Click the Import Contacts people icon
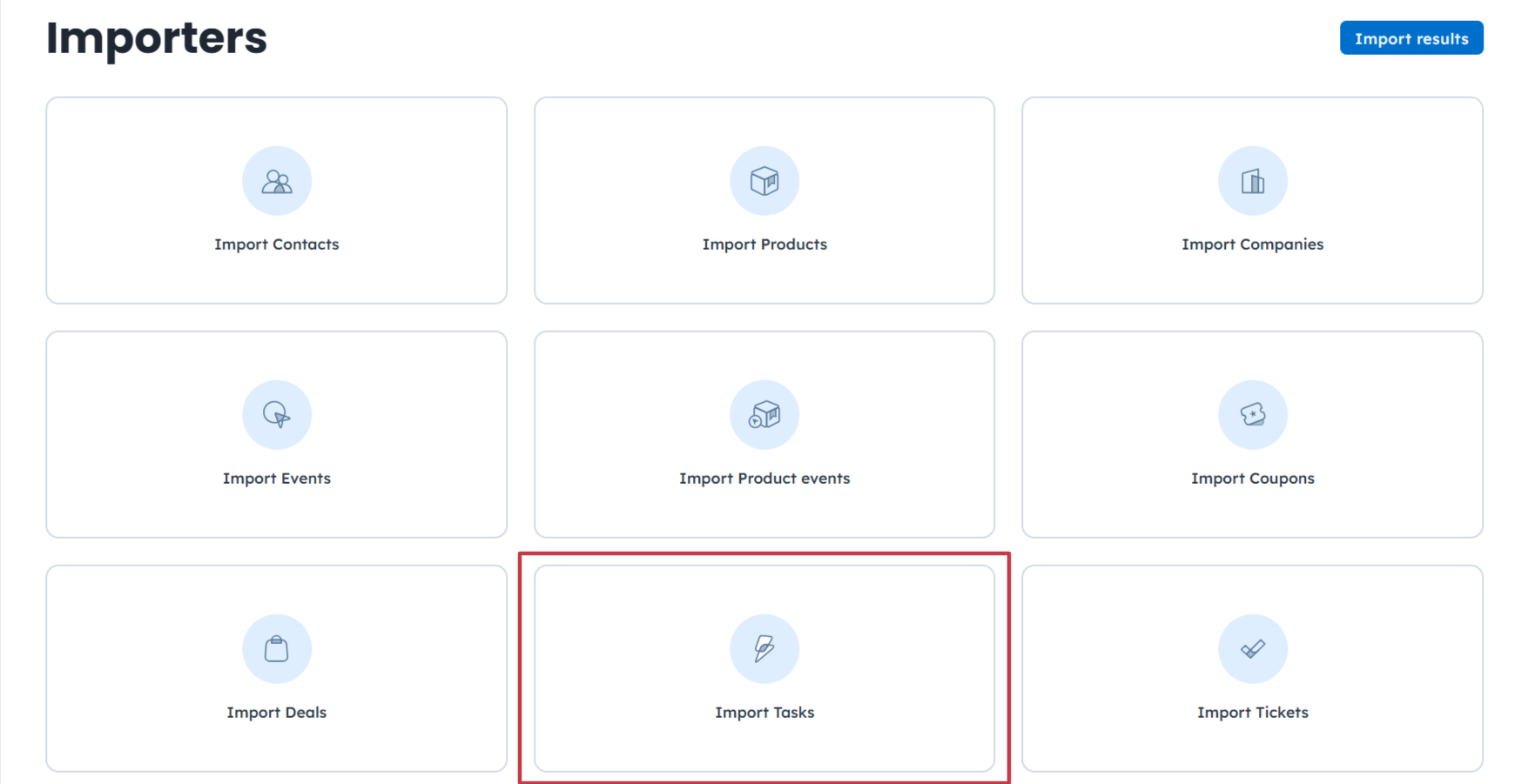Image resolution: width=1528 pixels, height=784 pixels. point(277,181)
